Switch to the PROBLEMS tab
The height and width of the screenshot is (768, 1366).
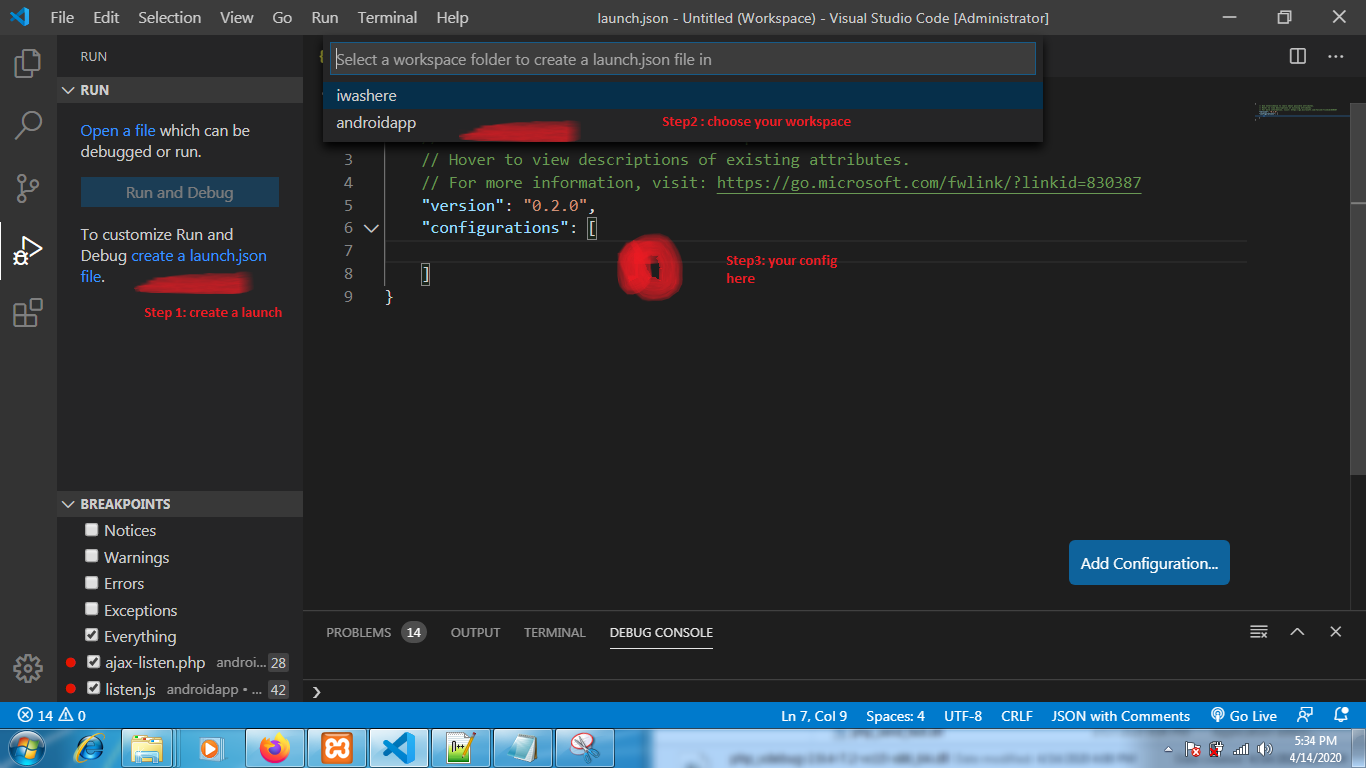click(375, 632)
